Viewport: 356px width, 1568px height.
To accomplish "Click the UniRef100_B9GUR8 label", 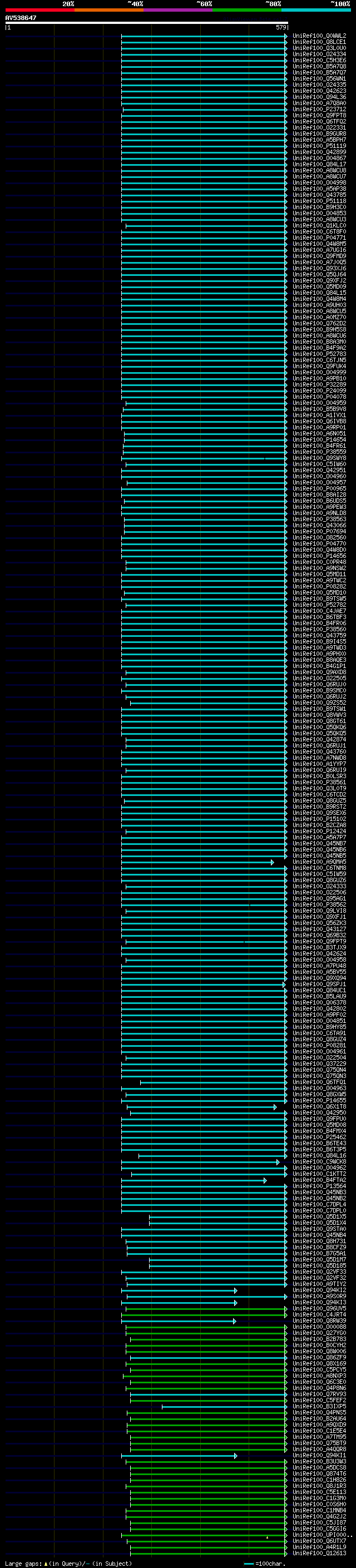I will tap(319, 134).
